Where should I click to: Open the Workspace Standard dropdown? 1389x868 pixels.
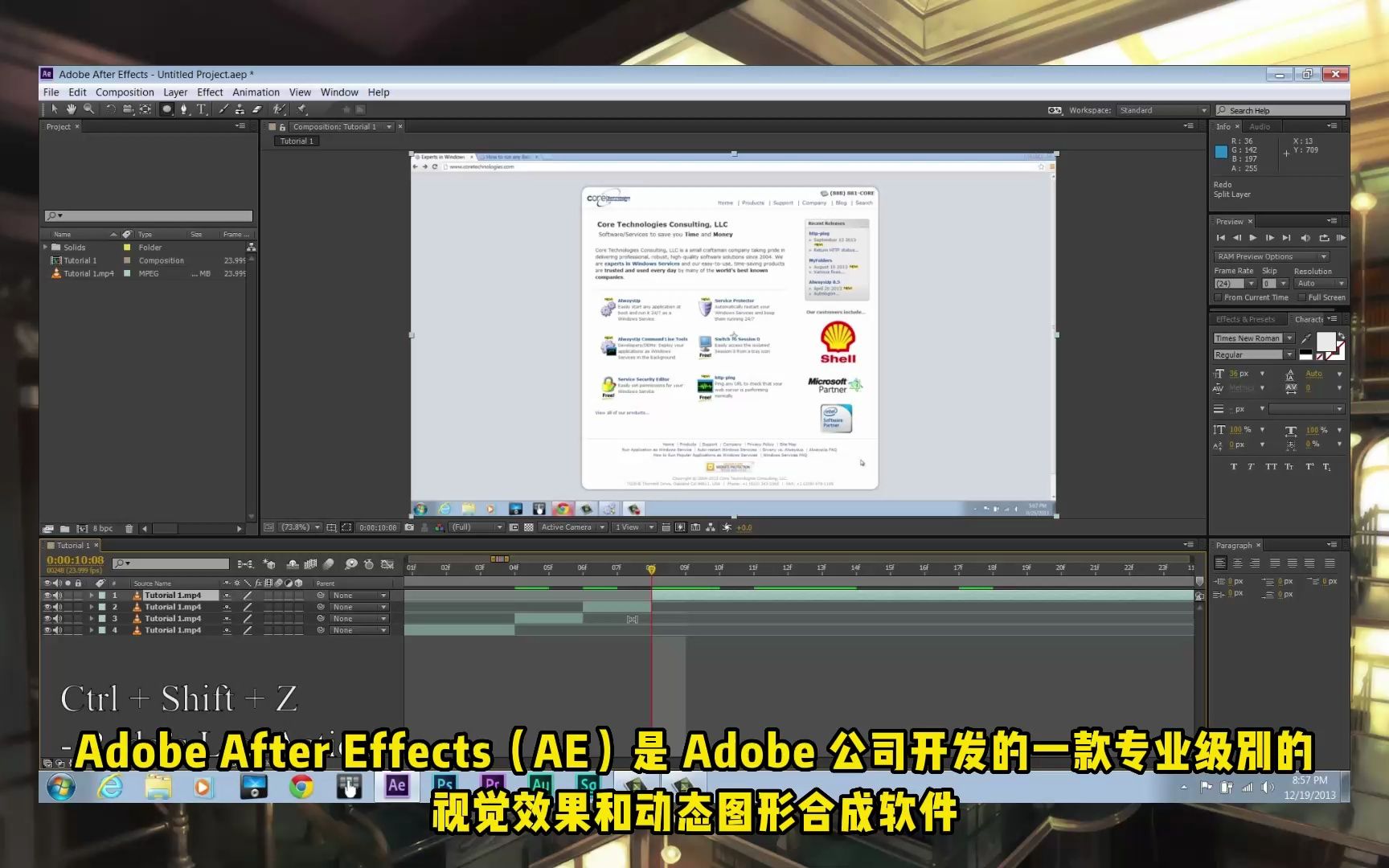[1162, 110]
